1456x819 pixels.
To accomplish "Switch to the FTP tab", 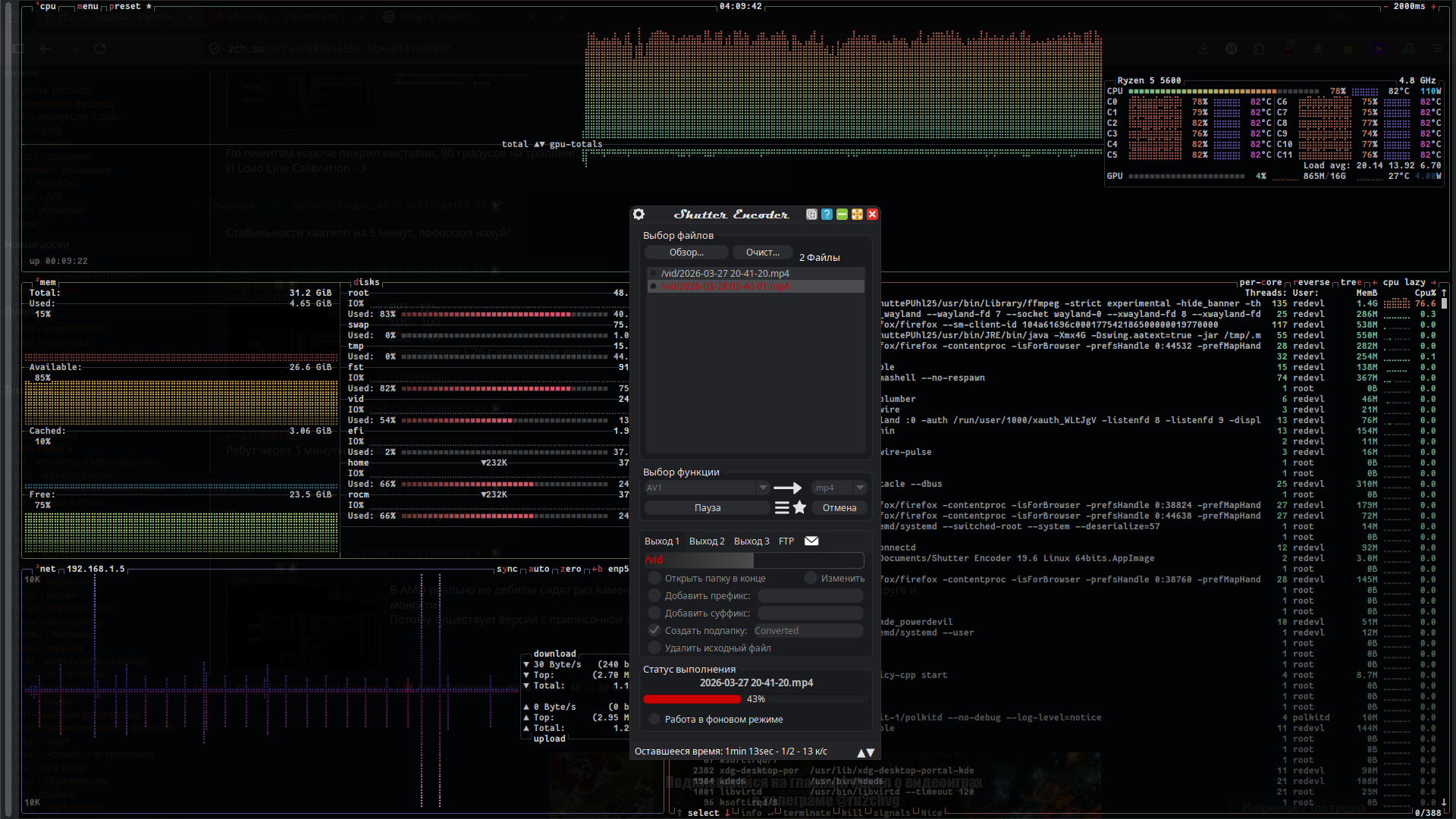I will [x=786, y=541].
